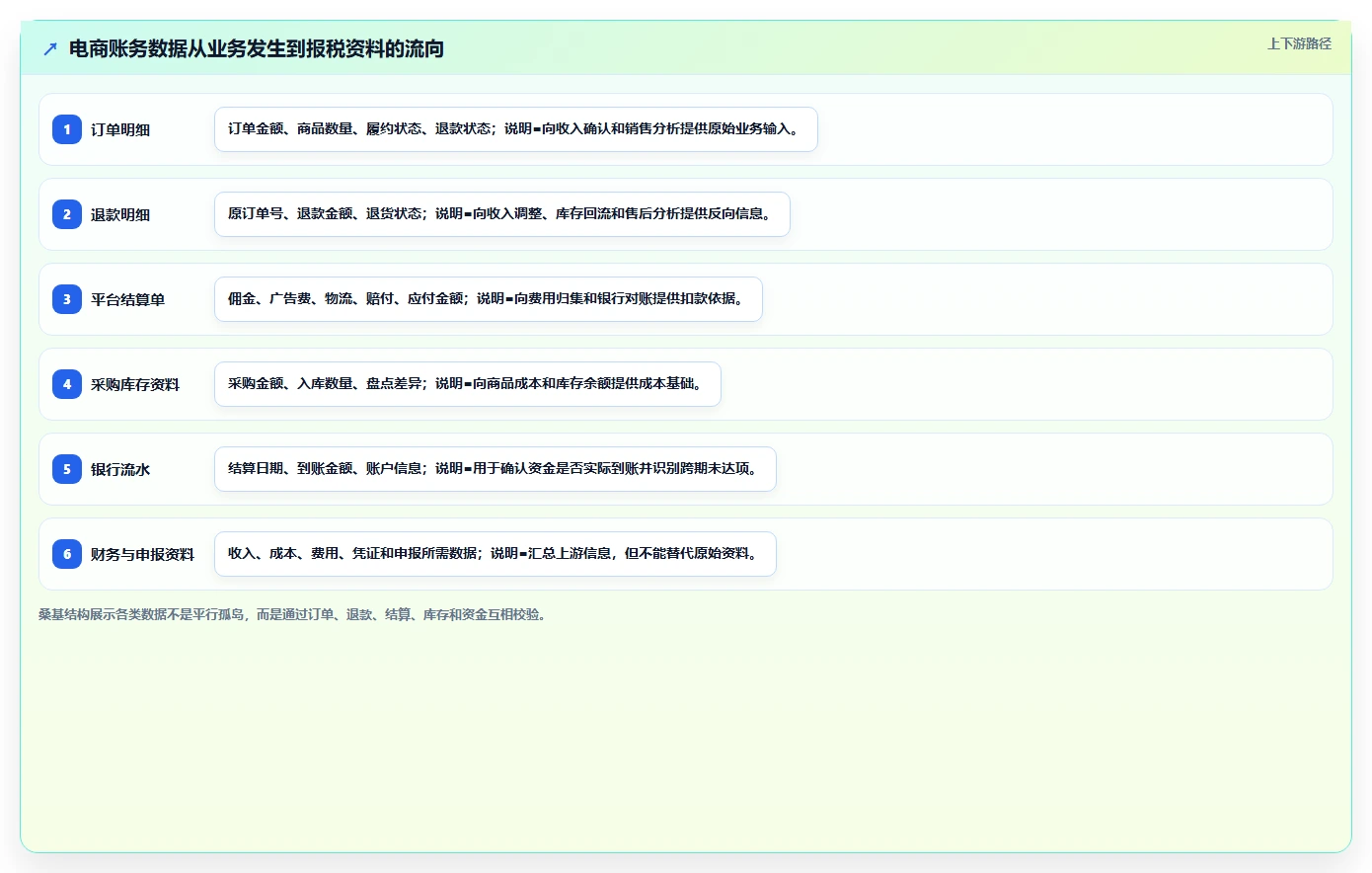Click the description box starting with 订单金额、商品数量
This screenshot has width=1372, height=873.
point(516,129)
